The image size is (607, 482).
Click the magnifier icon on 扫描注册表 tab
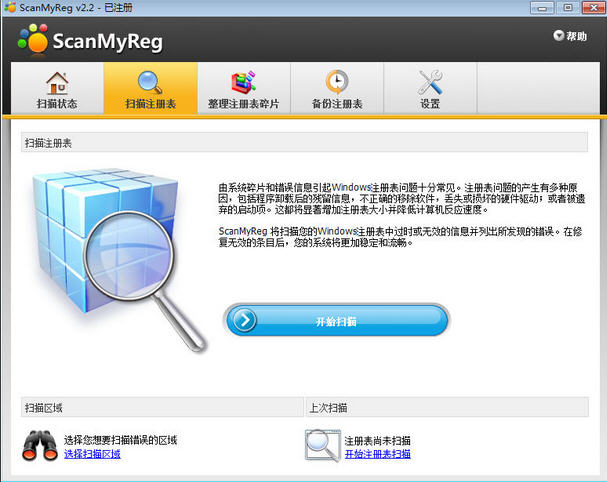[150, 81]
